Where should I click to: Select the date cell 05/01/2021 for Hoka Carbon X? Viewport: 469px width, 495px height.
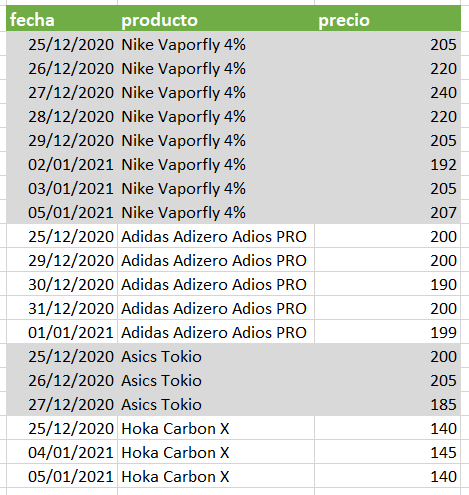pyautogui.click(x=62, y=477)
